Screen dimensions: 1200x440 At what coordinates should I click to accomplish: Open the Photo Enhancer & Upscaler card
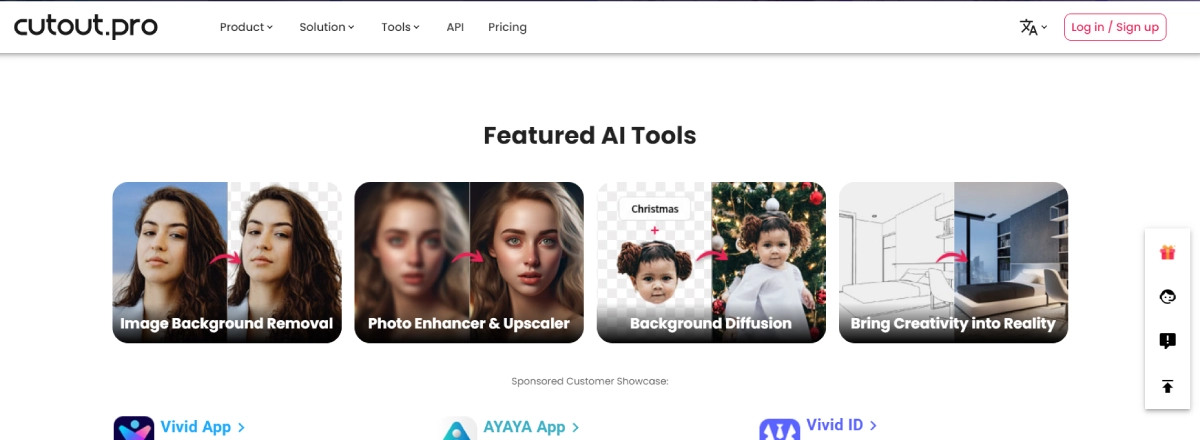469,262
